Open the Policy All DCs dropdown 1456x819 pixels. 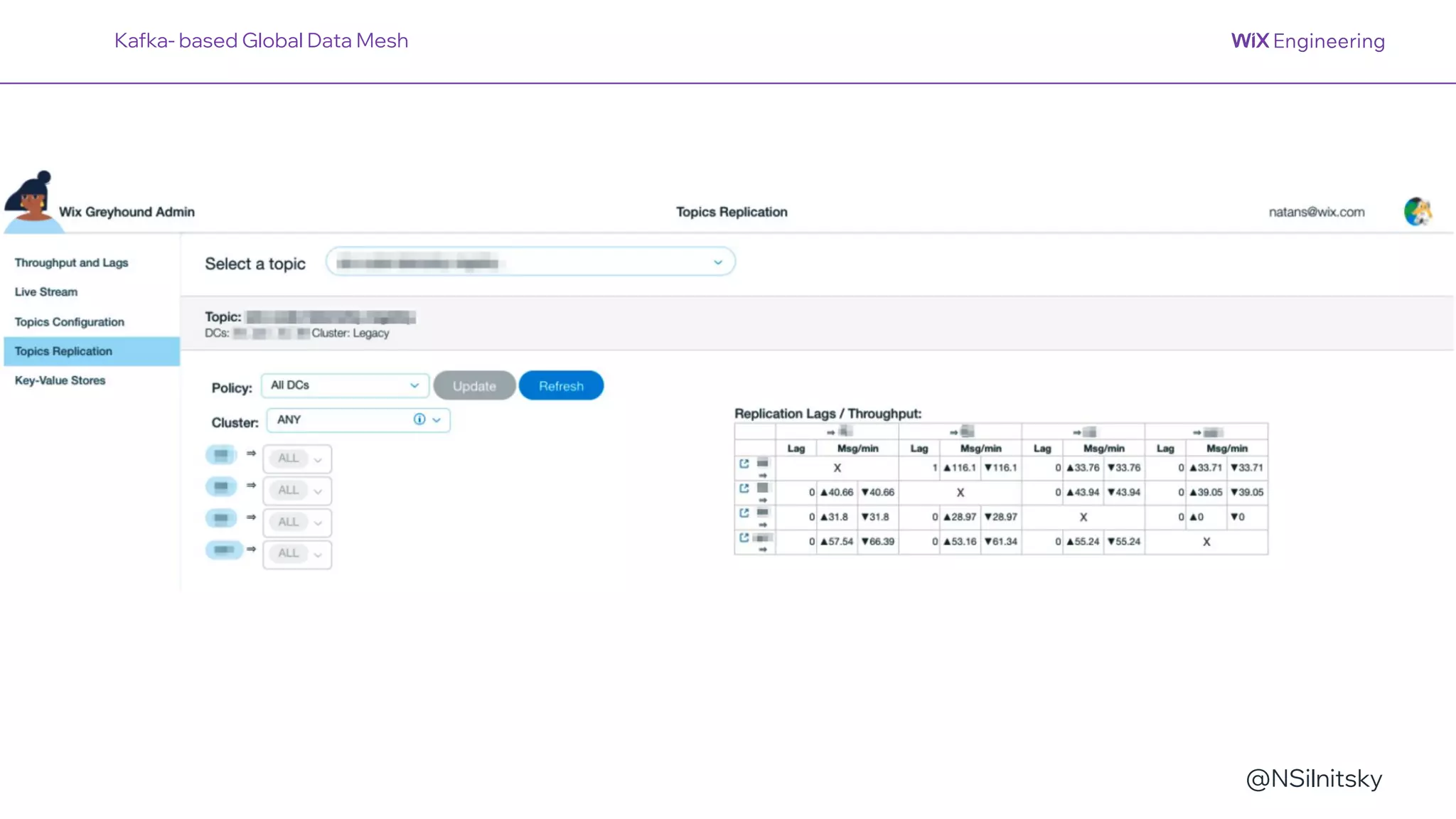click(x=345, y=385)
